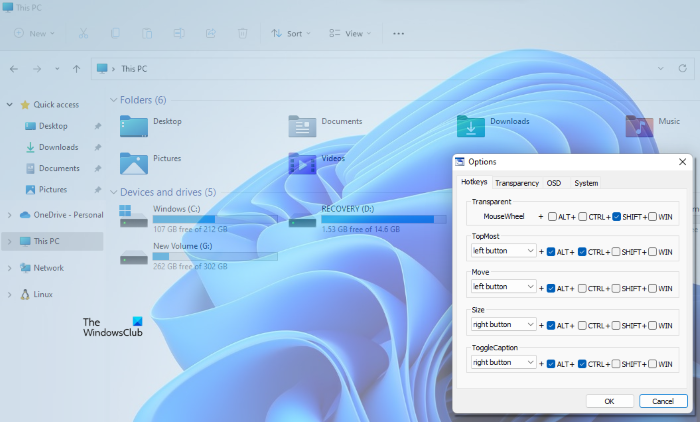700x422 pixels.
Task: Enable WIN checkbox in TopMost group
Action: (x=652, y=252)
